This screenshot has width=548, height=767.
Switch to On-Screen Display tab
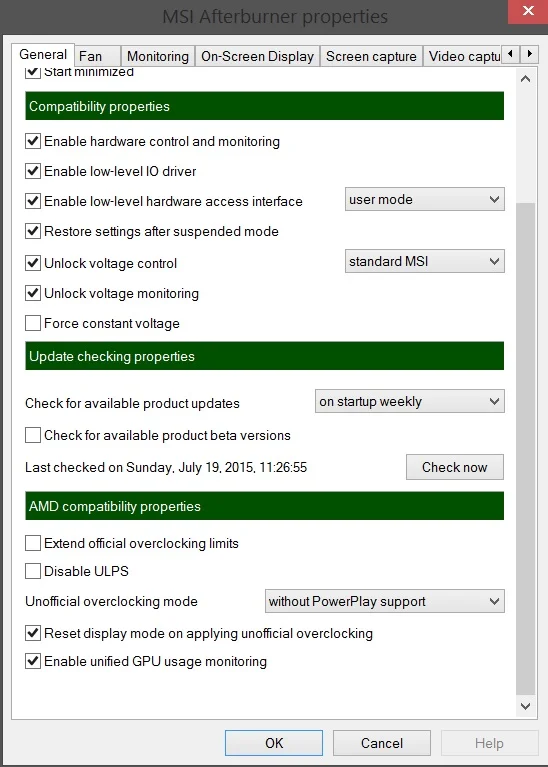(257, 56)
